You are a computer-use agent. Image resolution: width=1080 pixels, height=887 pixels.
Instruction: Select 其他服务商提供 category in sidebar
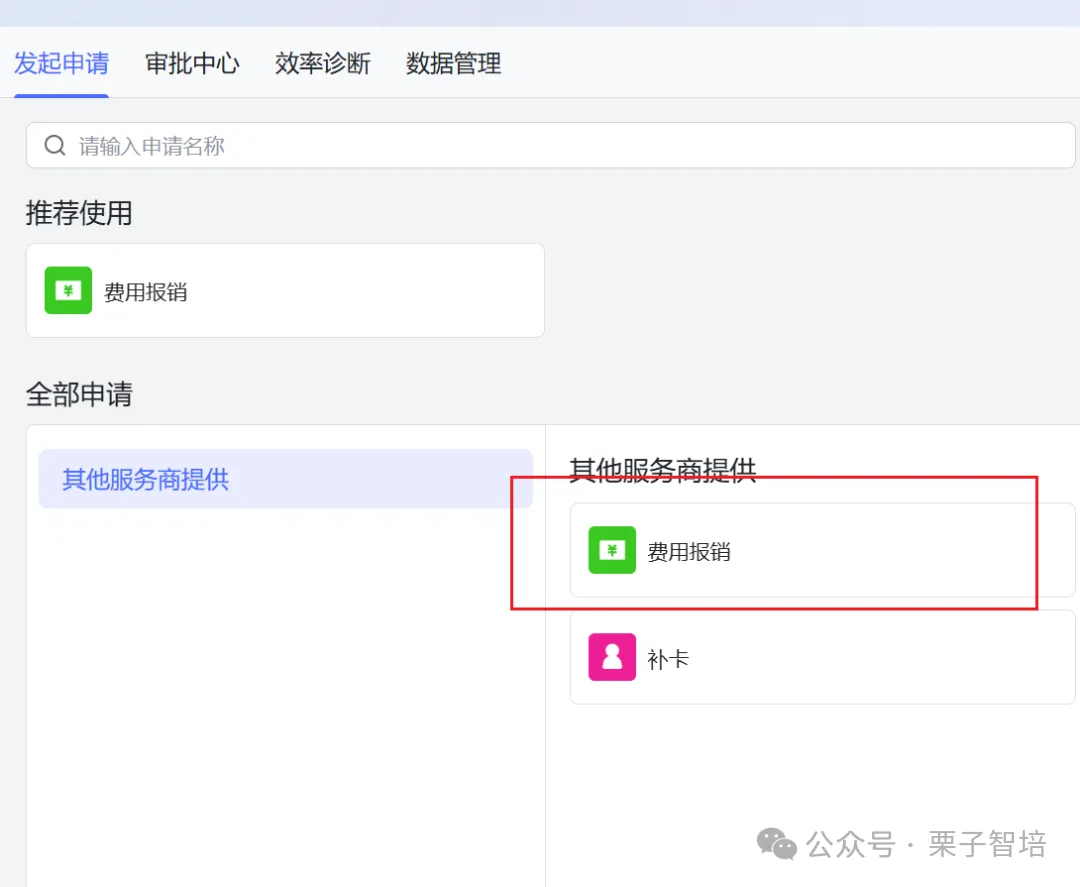click(286, 479)
